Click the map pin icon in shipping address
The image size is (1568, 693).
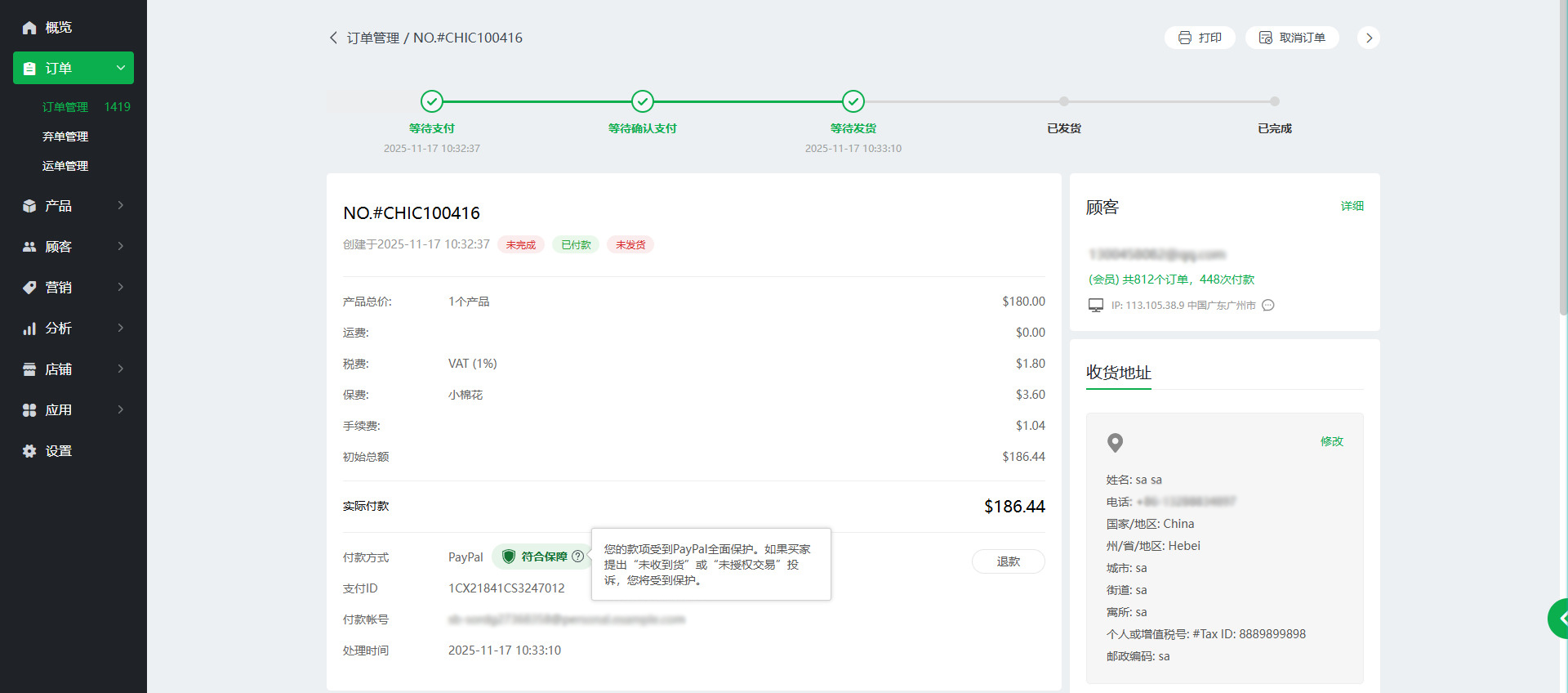pos(1115,443)
